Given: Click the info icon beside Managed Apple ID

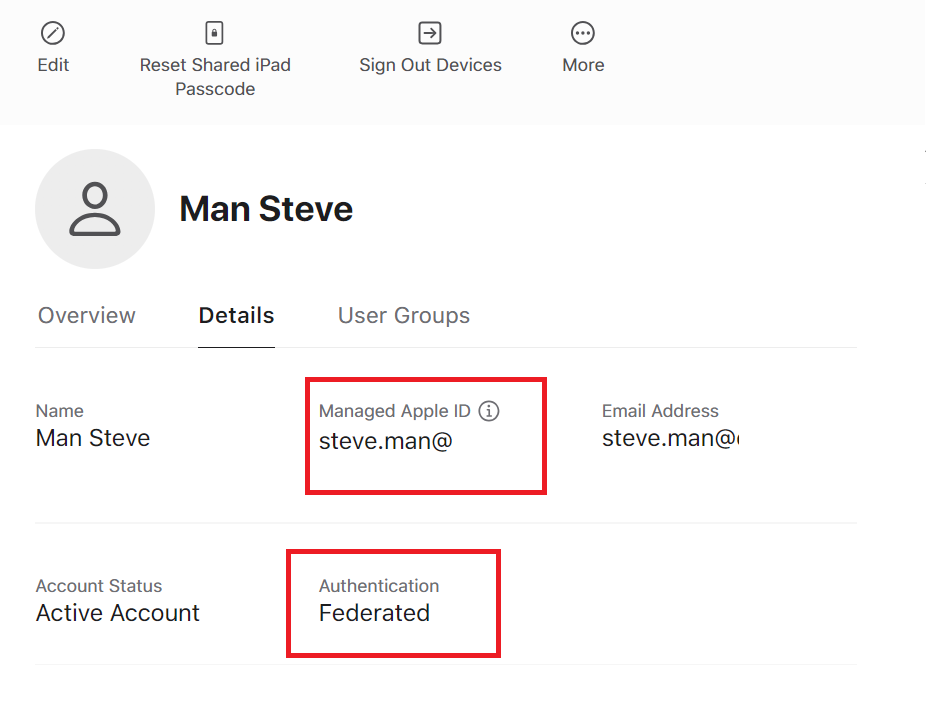Looking at the screenshot, I should (x=488, y=411).
